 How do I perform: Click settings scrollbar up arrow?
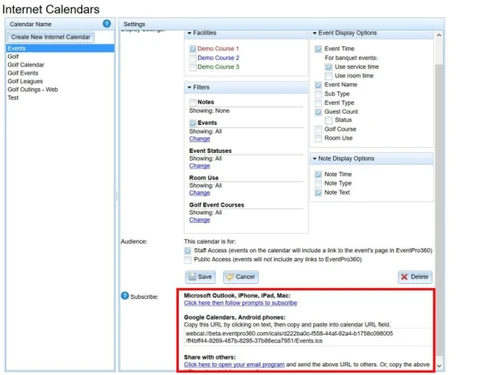click(439, 35)
